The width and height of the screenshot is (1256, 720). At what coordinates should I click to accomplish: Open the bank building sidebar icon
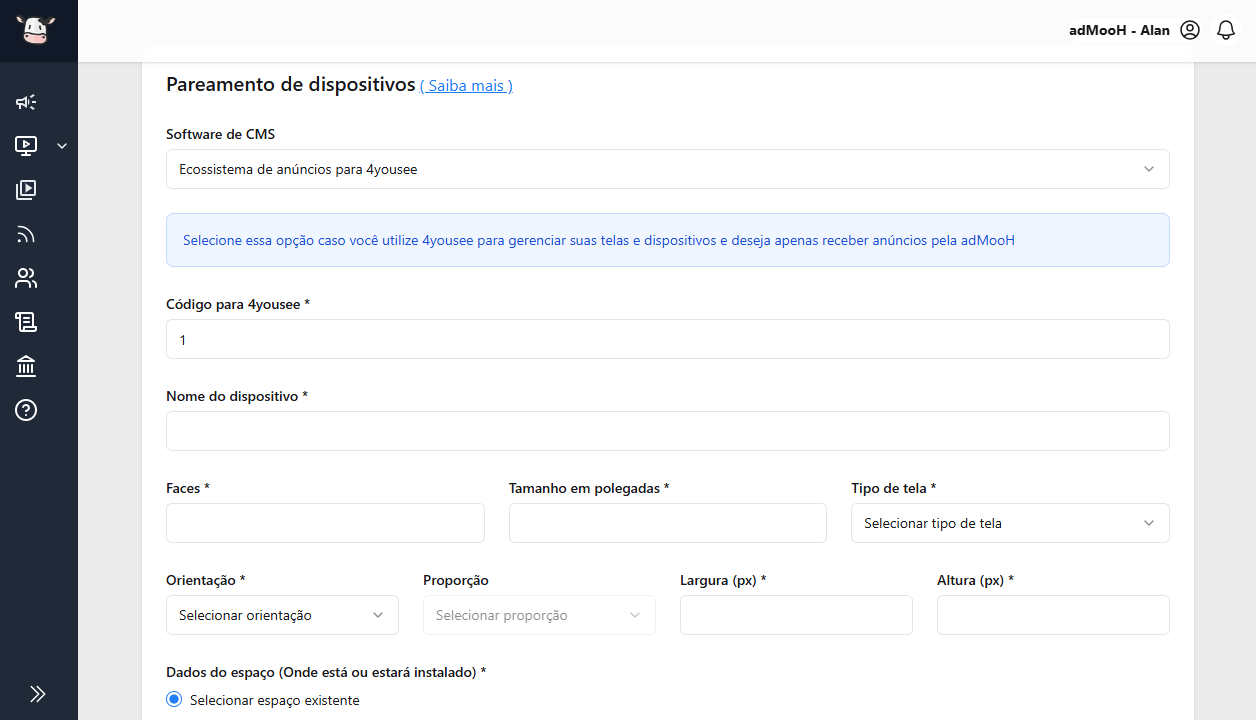(x=26, y=366)
